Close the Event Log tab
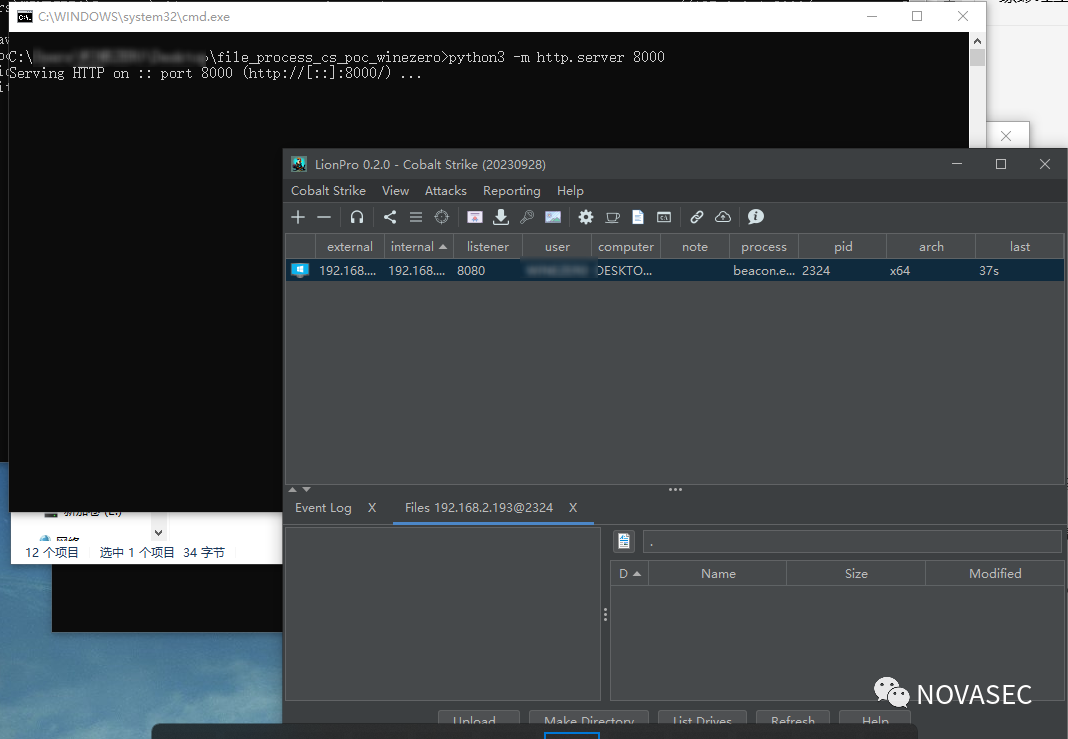This screenshot has width=1068, height=739. pyautogui.click(x=372, y=508)
